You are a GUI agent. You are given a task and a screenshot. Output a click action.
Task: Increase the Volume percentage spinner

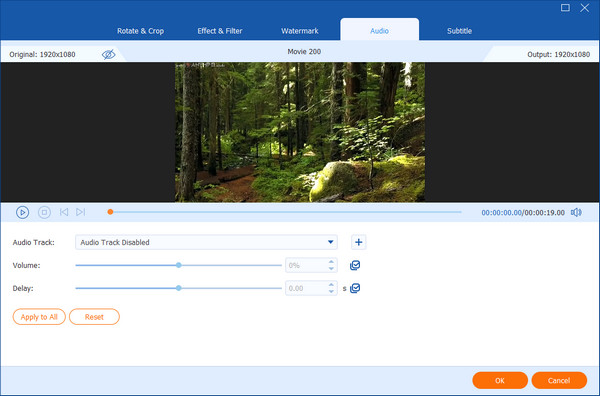tap(331, 262)
